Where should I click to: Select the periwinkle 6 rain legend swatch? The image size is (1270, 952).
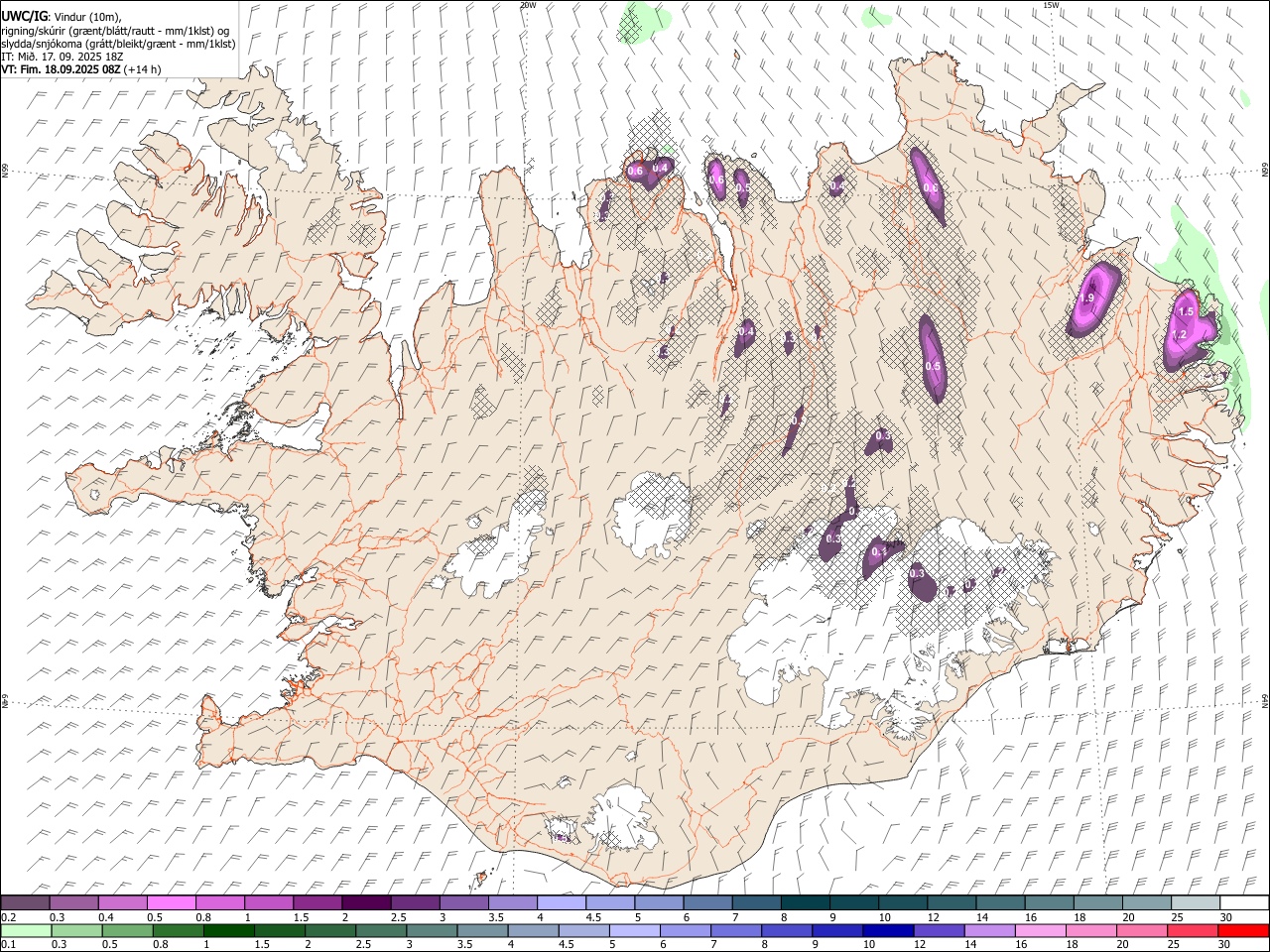coord(686,930)
